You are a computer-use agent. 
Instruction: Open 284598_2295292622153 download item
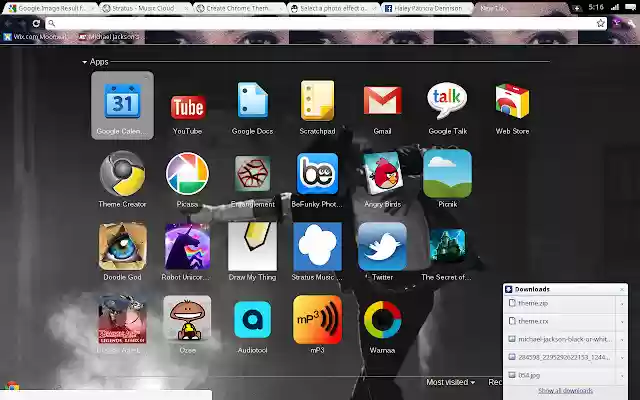click(x=560, y=358)
